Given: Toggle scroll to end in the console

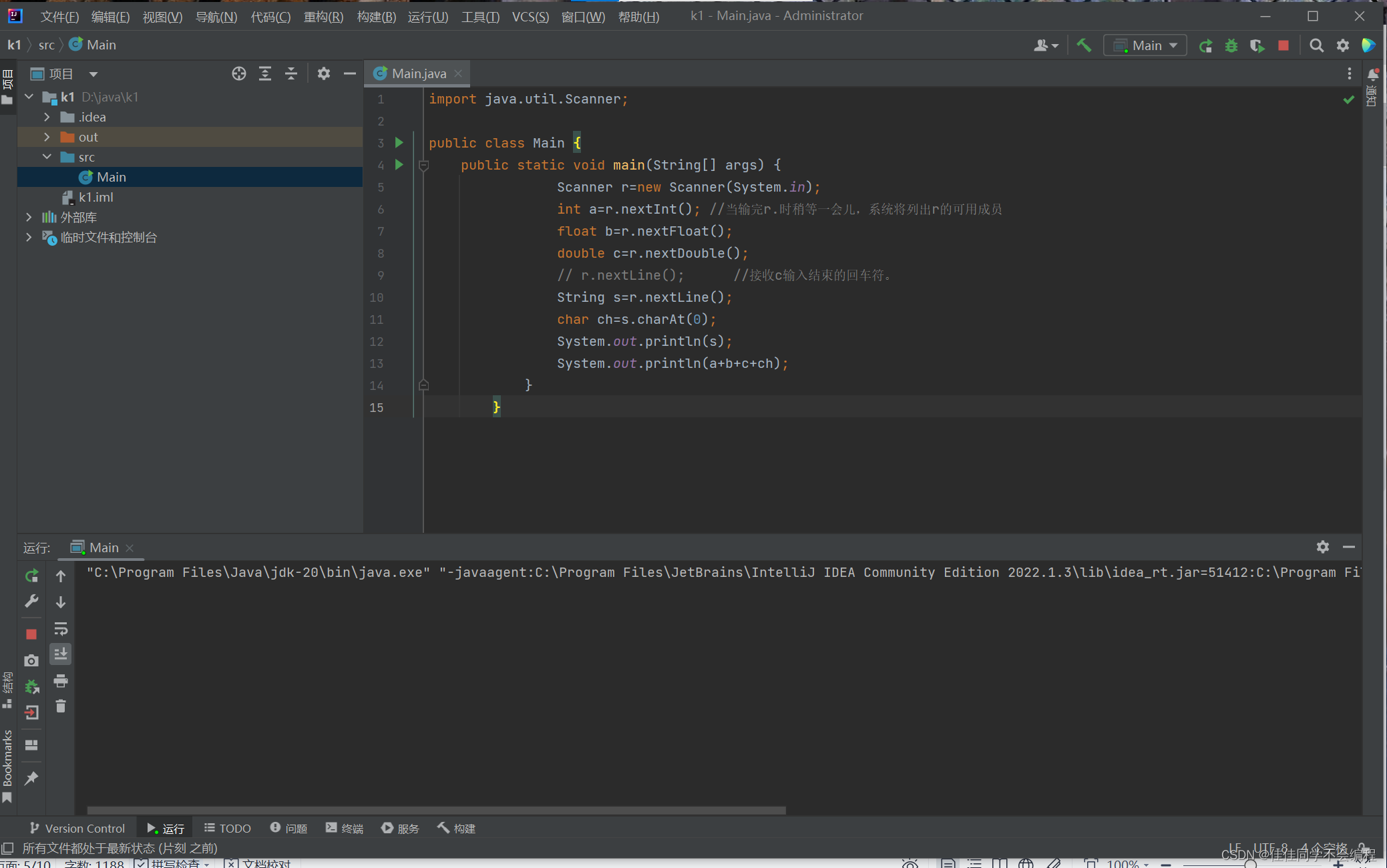Looking at the screenshot, I should (x=61, y=654).
